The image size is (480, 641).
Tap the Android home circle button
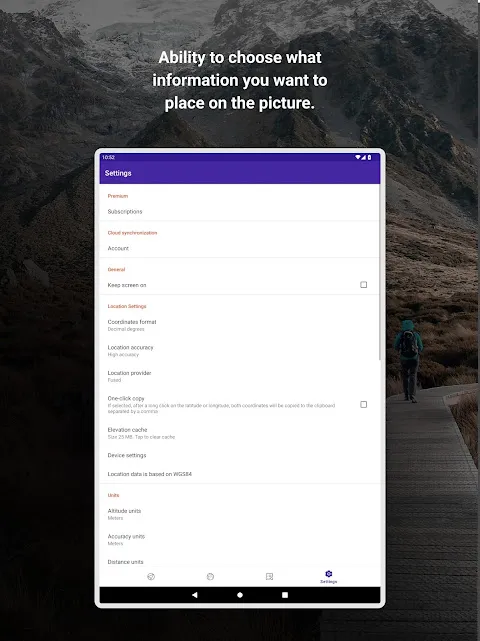(240, 595)
